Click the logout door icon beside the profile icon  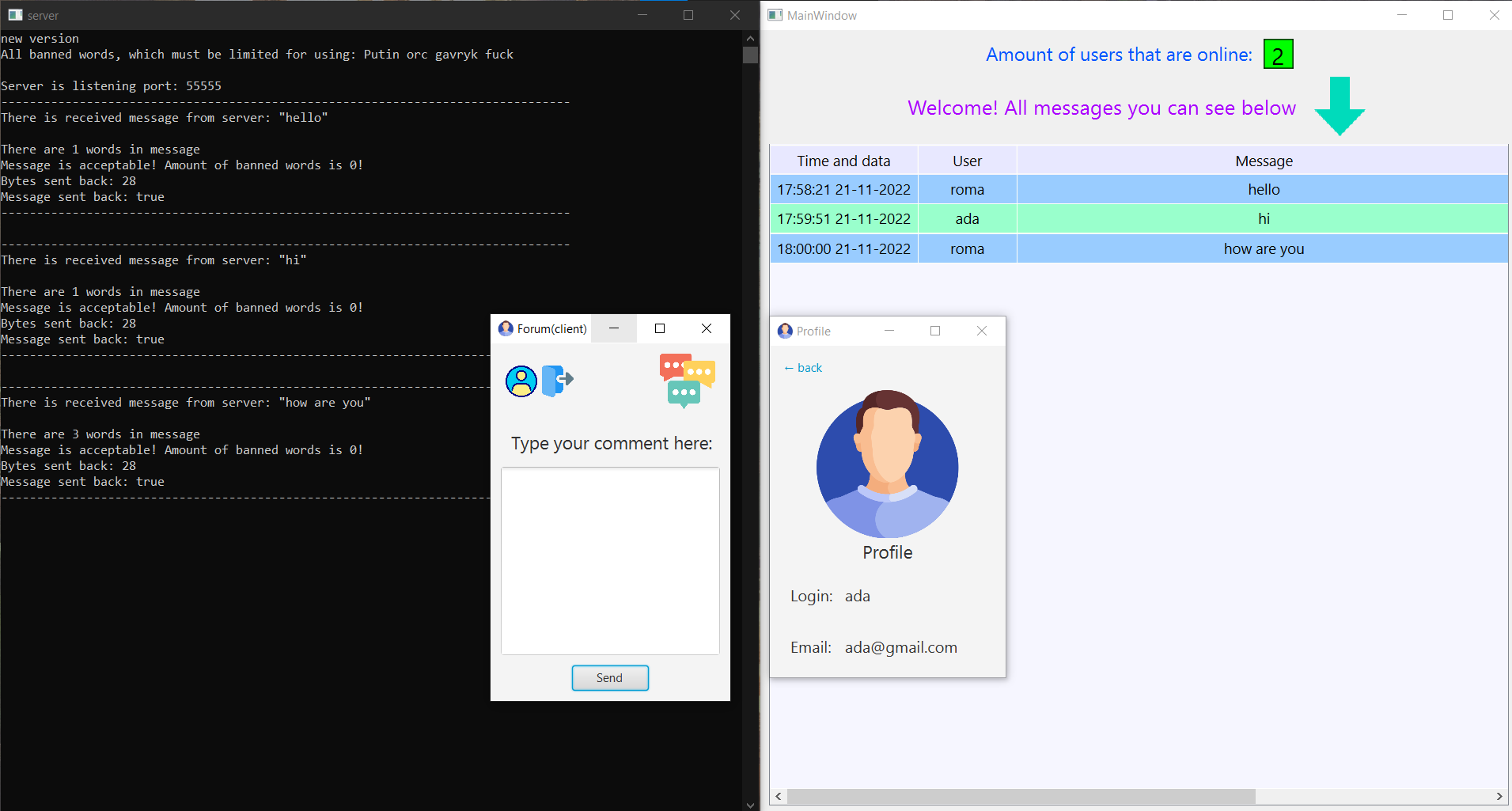coord(557,381)
